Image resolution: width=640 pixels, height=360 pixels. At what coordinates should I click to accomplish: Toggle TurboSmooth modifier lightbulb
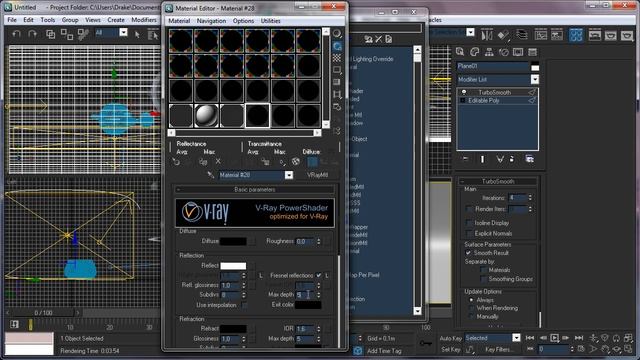[x=464, y=92]
